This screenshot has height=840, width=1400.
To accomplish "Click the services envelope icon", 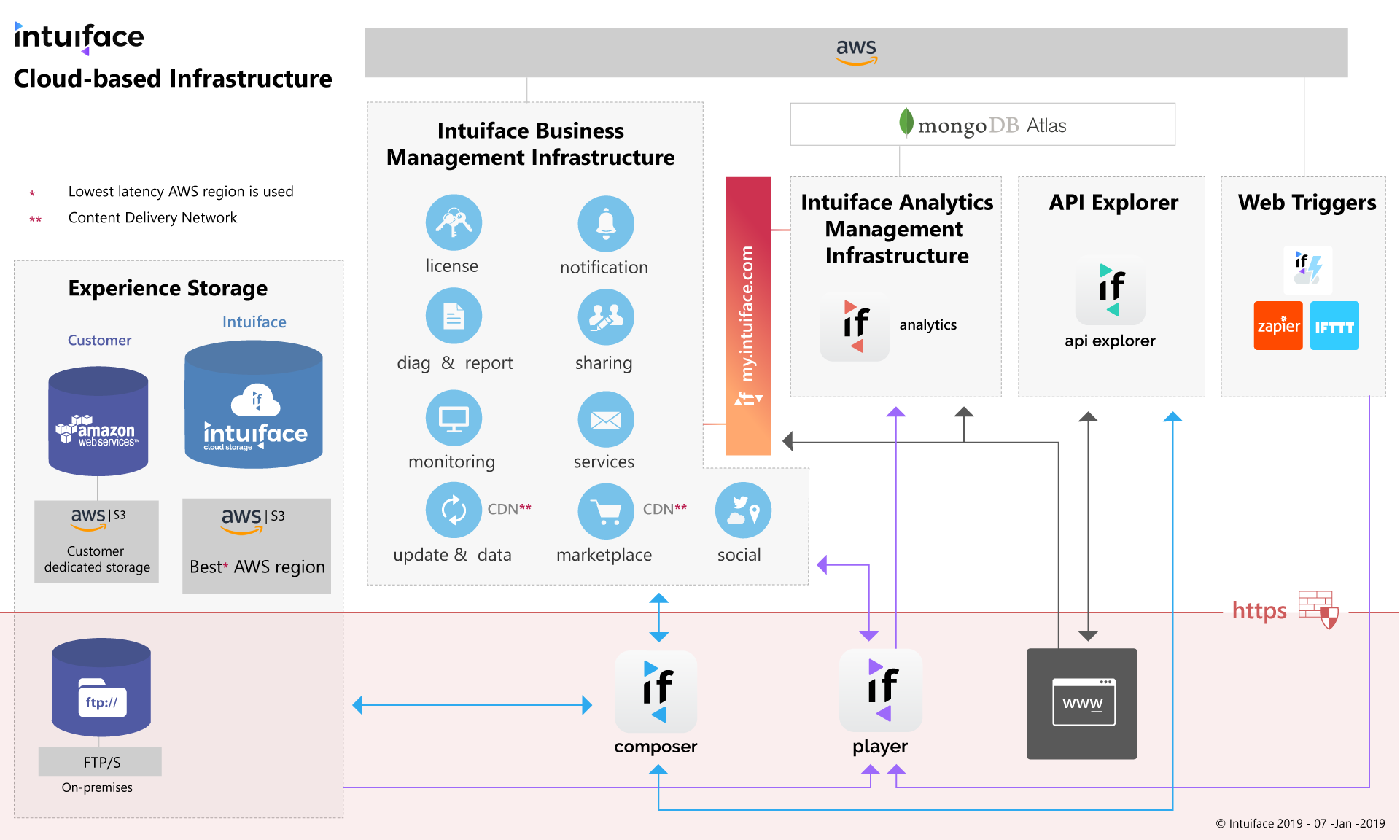I will pos(606,419).
